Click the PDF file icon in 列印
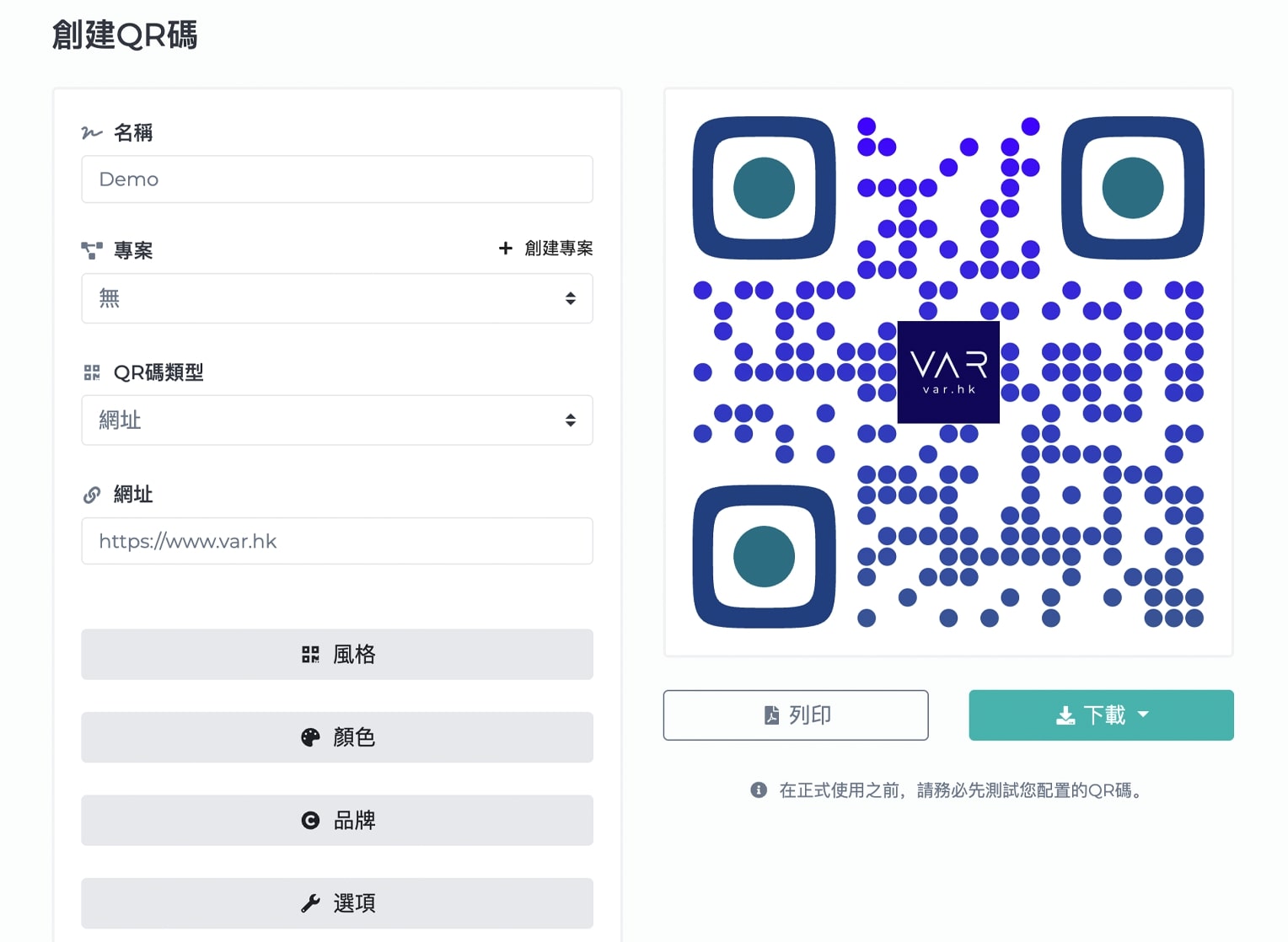Image resolution: width=1288 pixels, height=942 pixels. point(771,715)
